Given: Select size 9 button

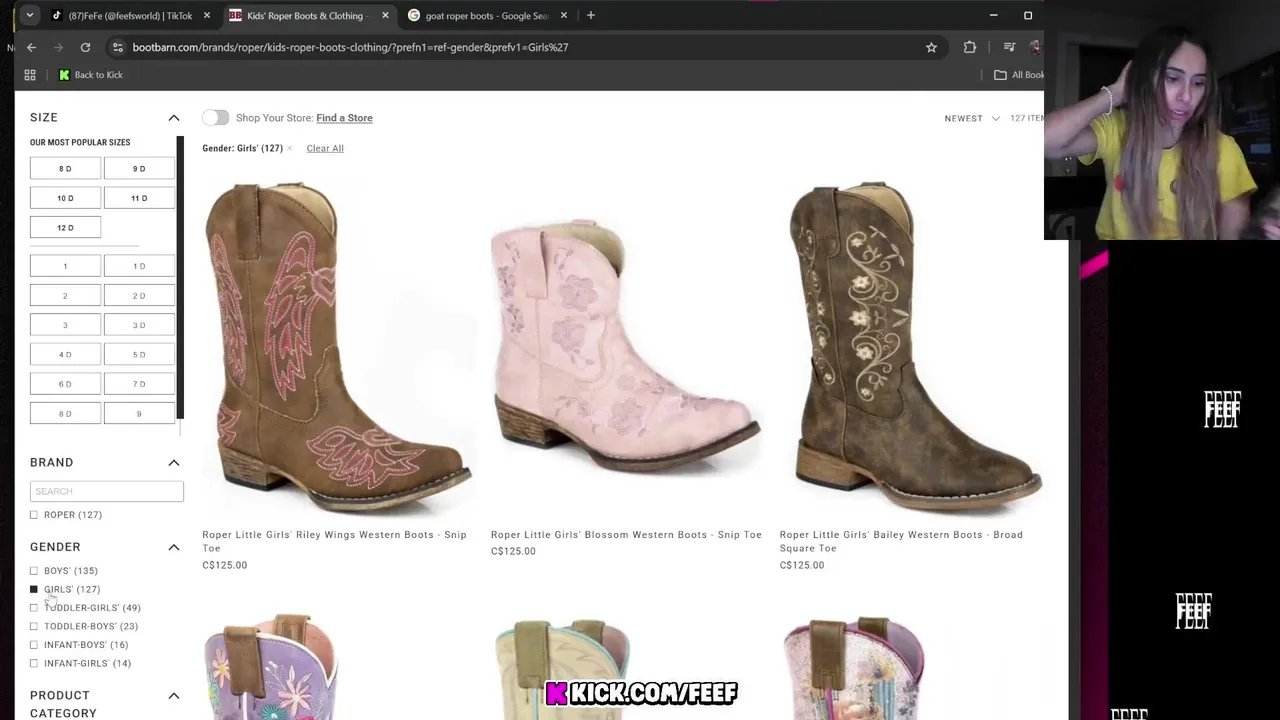Looking at the screenshot, I should [x=139, y=414].
